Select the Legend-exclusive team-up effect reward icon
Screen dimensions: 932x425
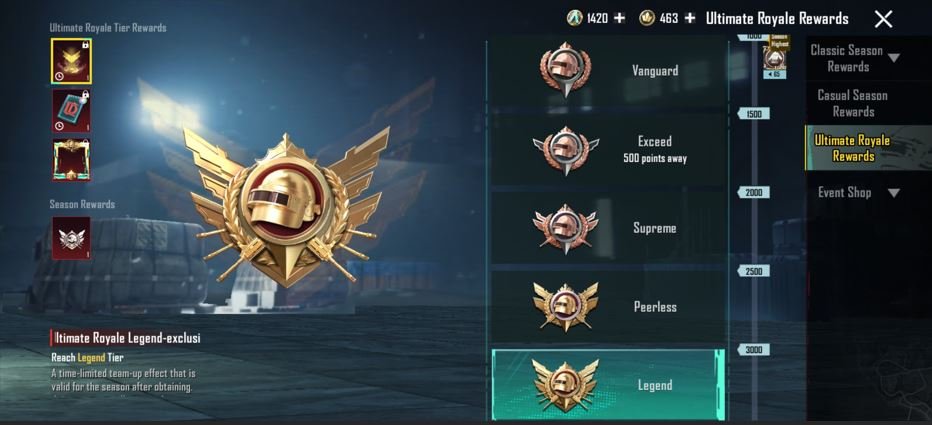click(71, 61)
